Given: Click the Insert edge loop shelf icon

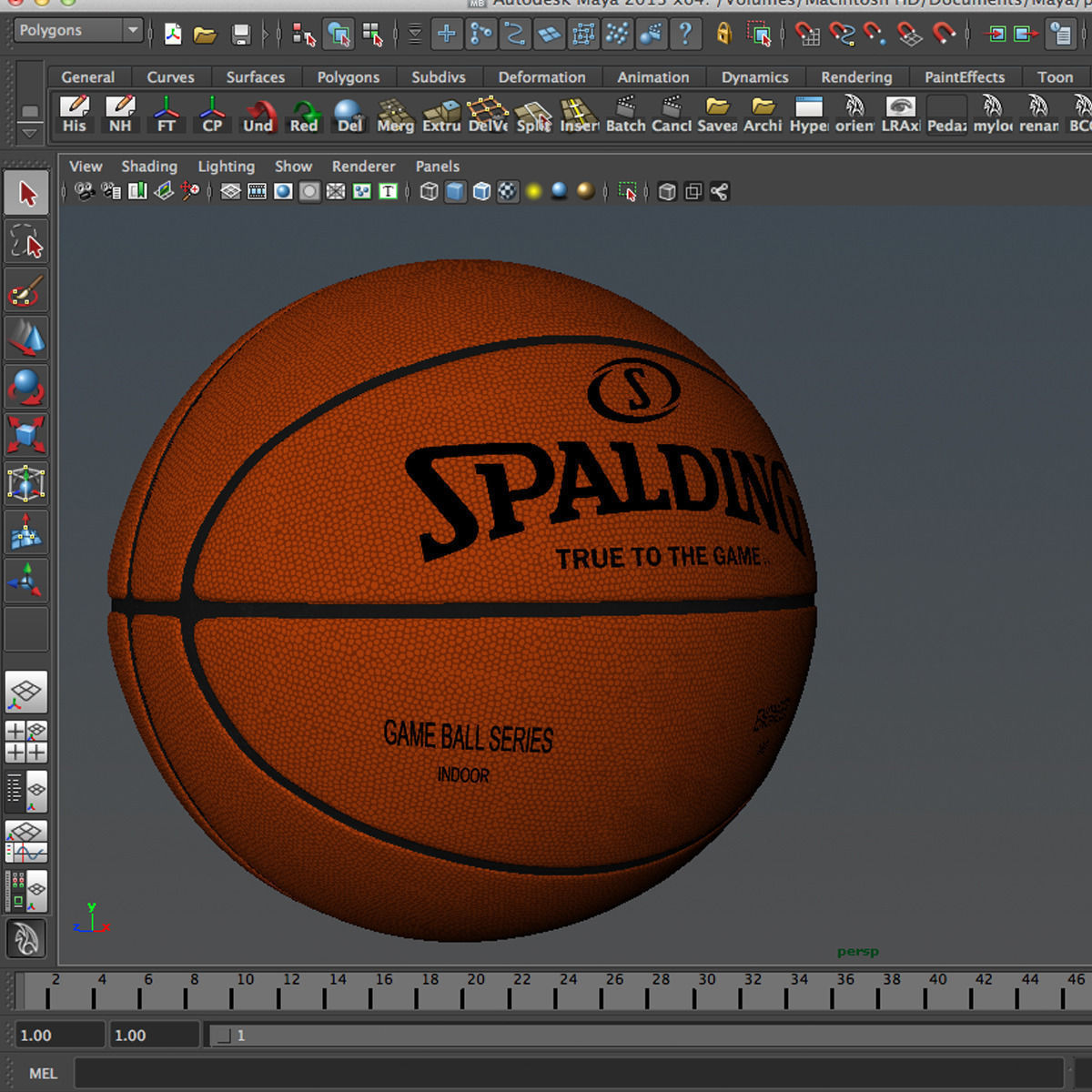Looking at the screenshot, I should tap(579, 115).
